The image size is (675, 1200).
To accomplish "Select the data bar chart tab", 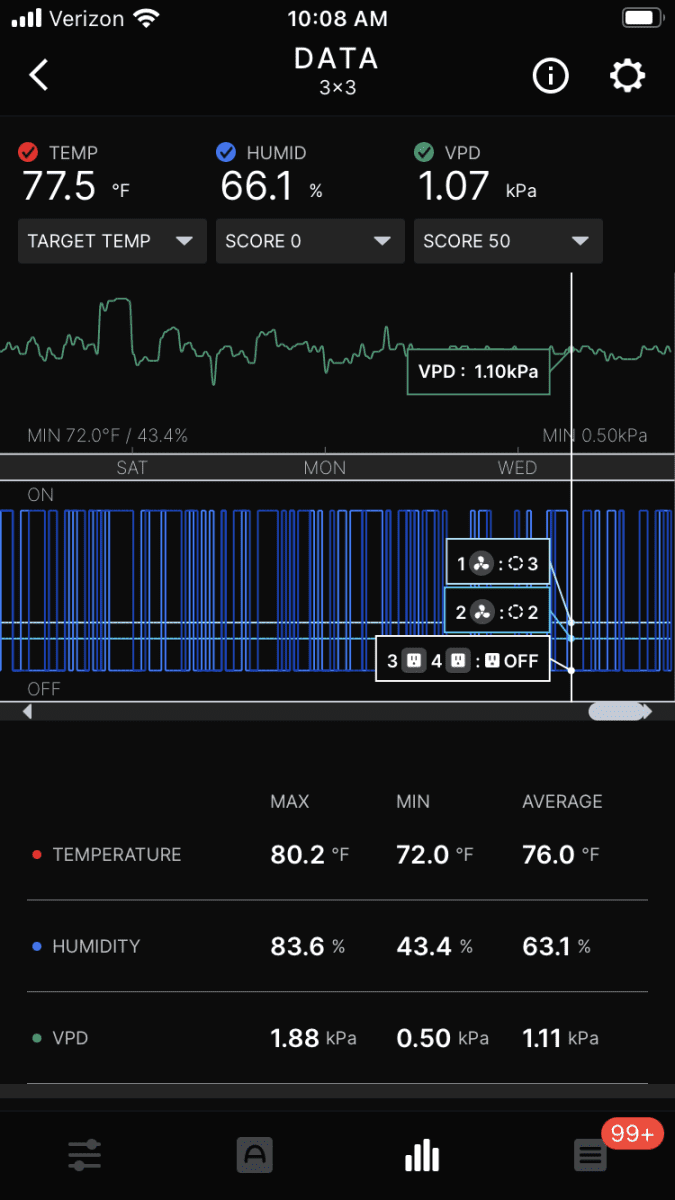I will click(x=422, y=1156).
